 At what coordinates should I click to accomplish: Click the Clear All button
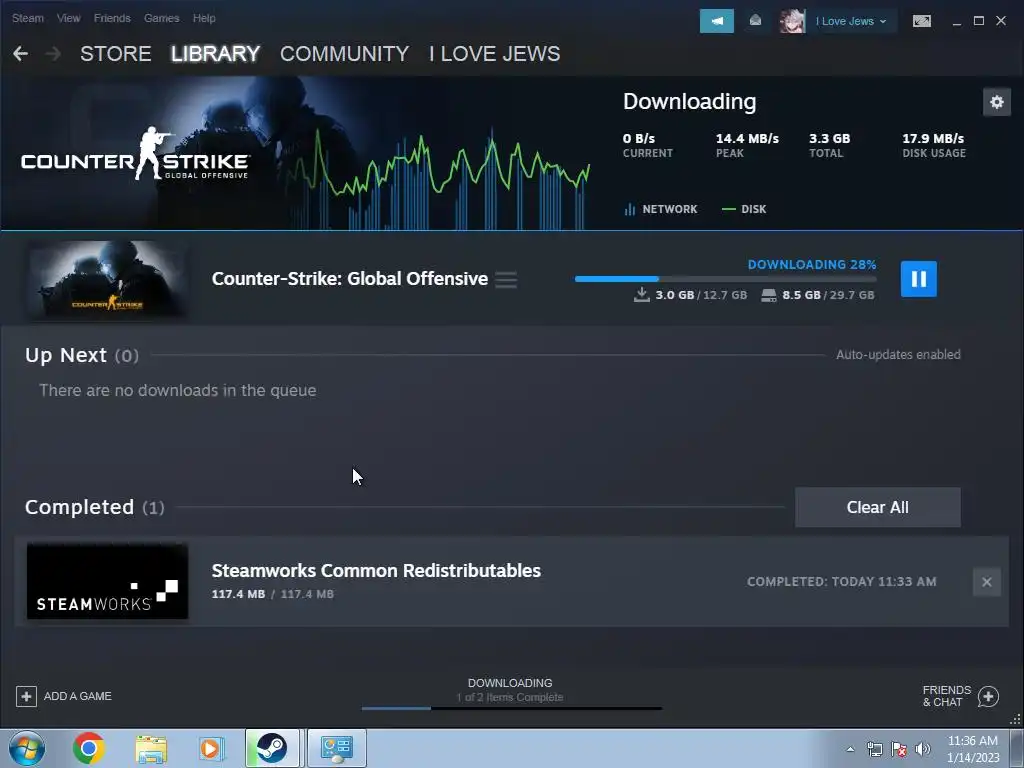tap(877, 507)
